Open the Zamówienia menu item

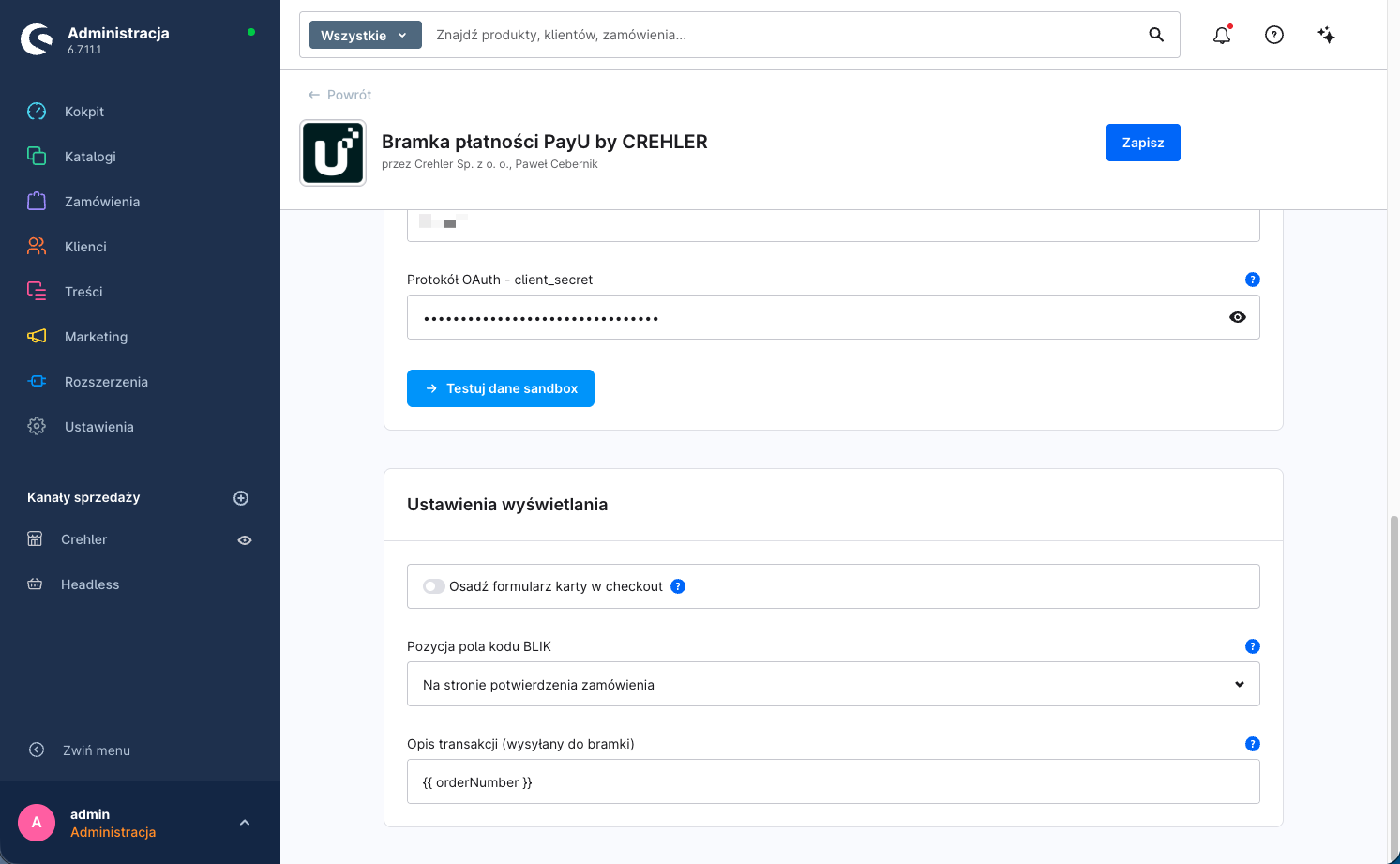pyautogui.click(x=102, y=202)
